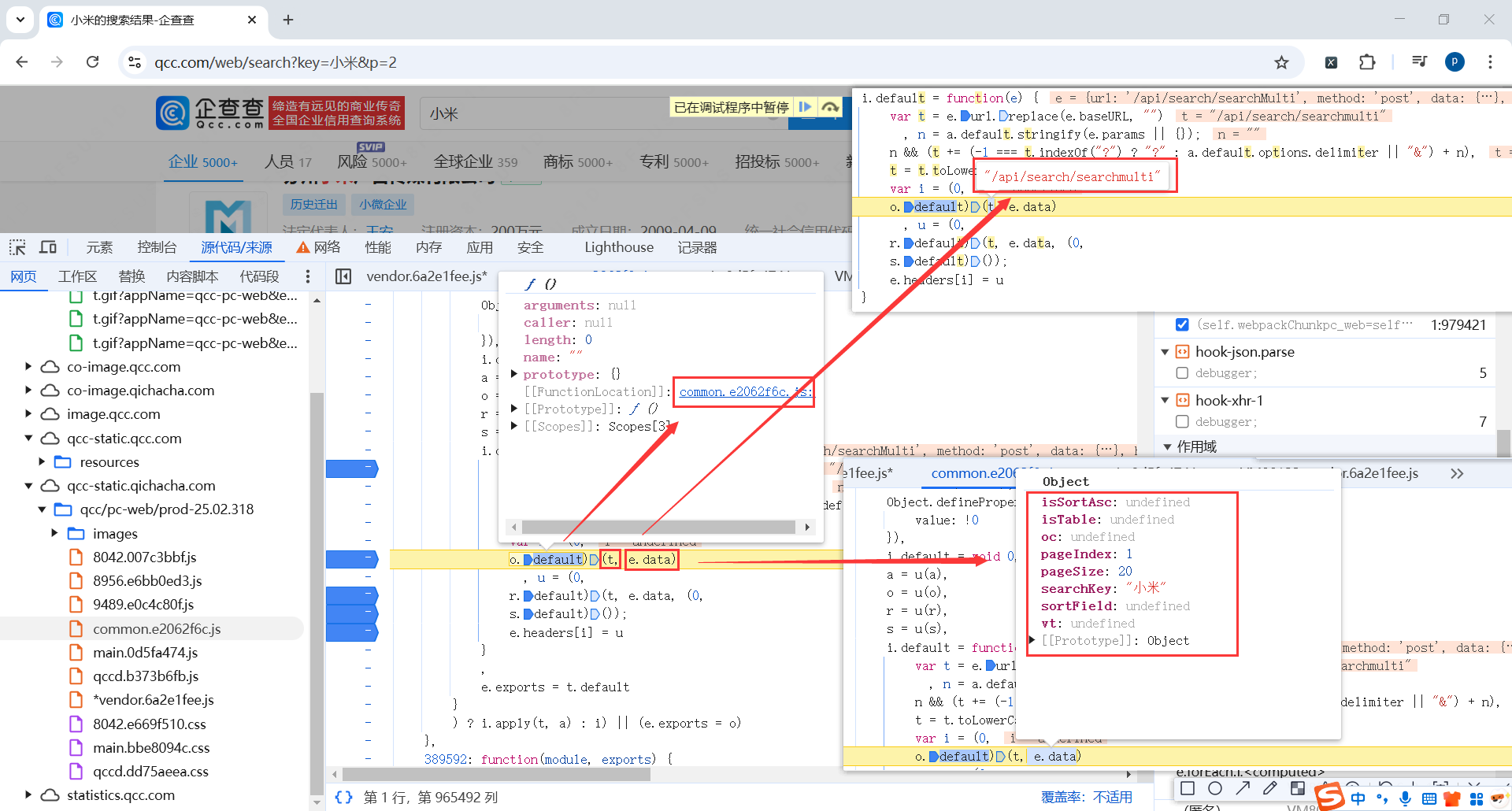The height and width of the screenshot is (811, 1512).
Task: Enable the hook-json.parse debugger breakpoint
Action: pyautogui.click(x=1182, y=373)
